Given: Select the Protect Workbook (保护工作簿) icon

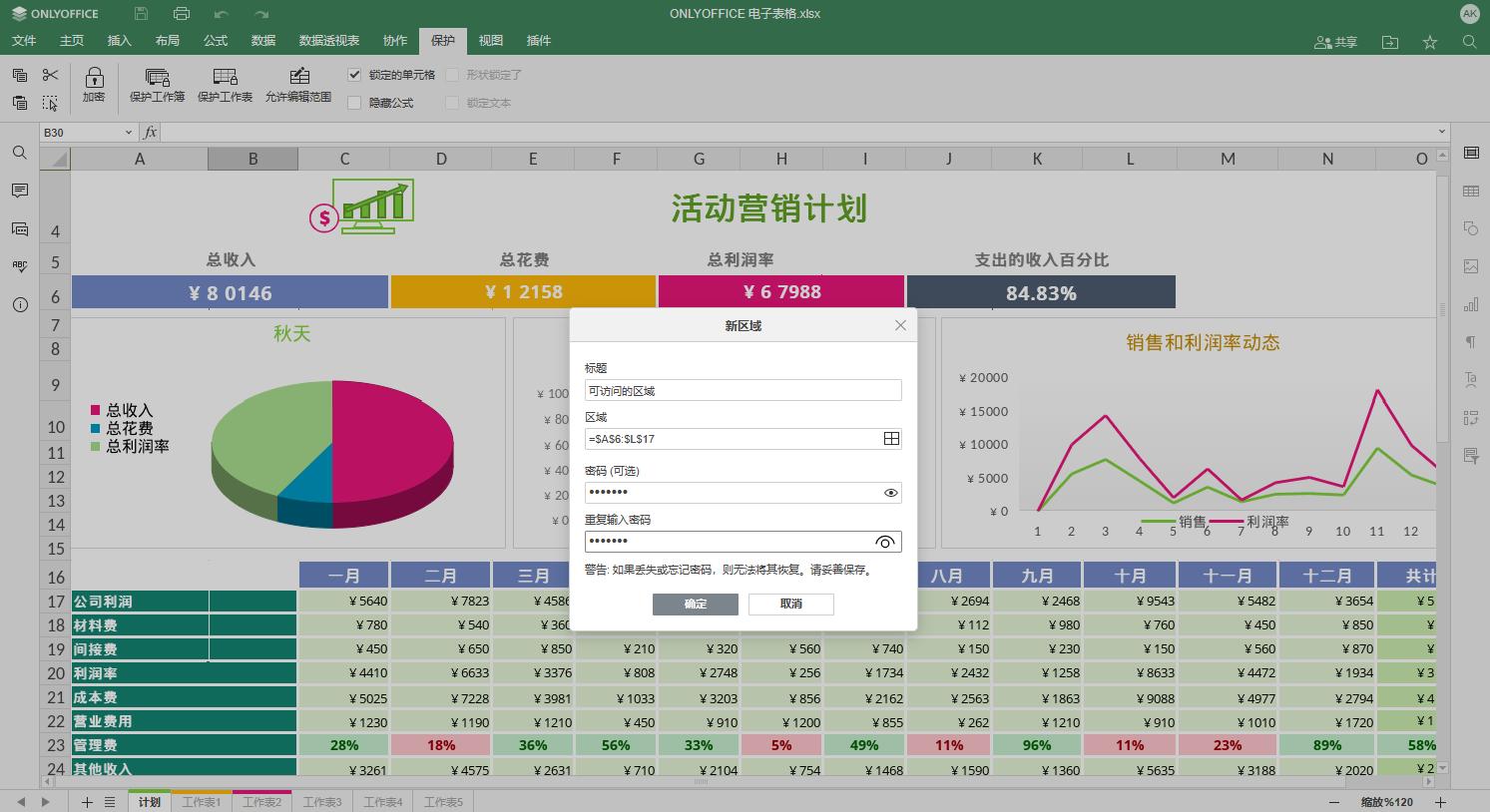Looking at the screenshot, I should [x=156, y=86].
